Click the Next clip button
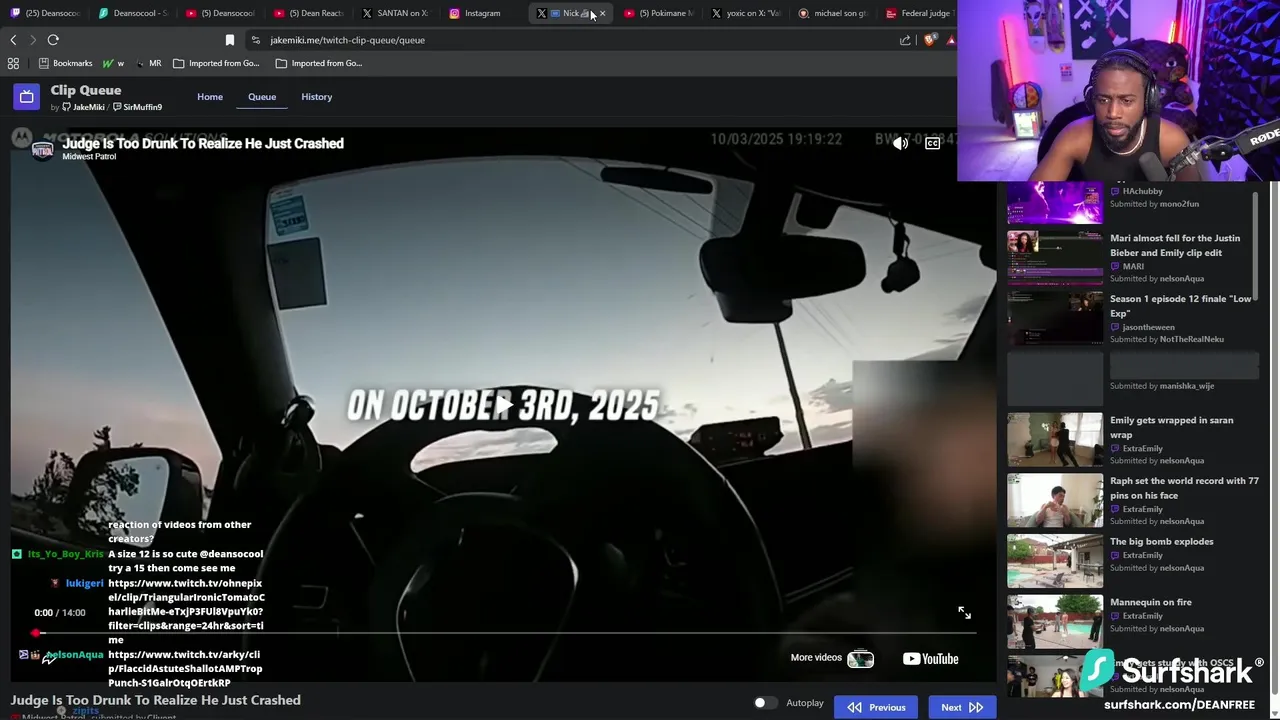 [x=962, y=707]
